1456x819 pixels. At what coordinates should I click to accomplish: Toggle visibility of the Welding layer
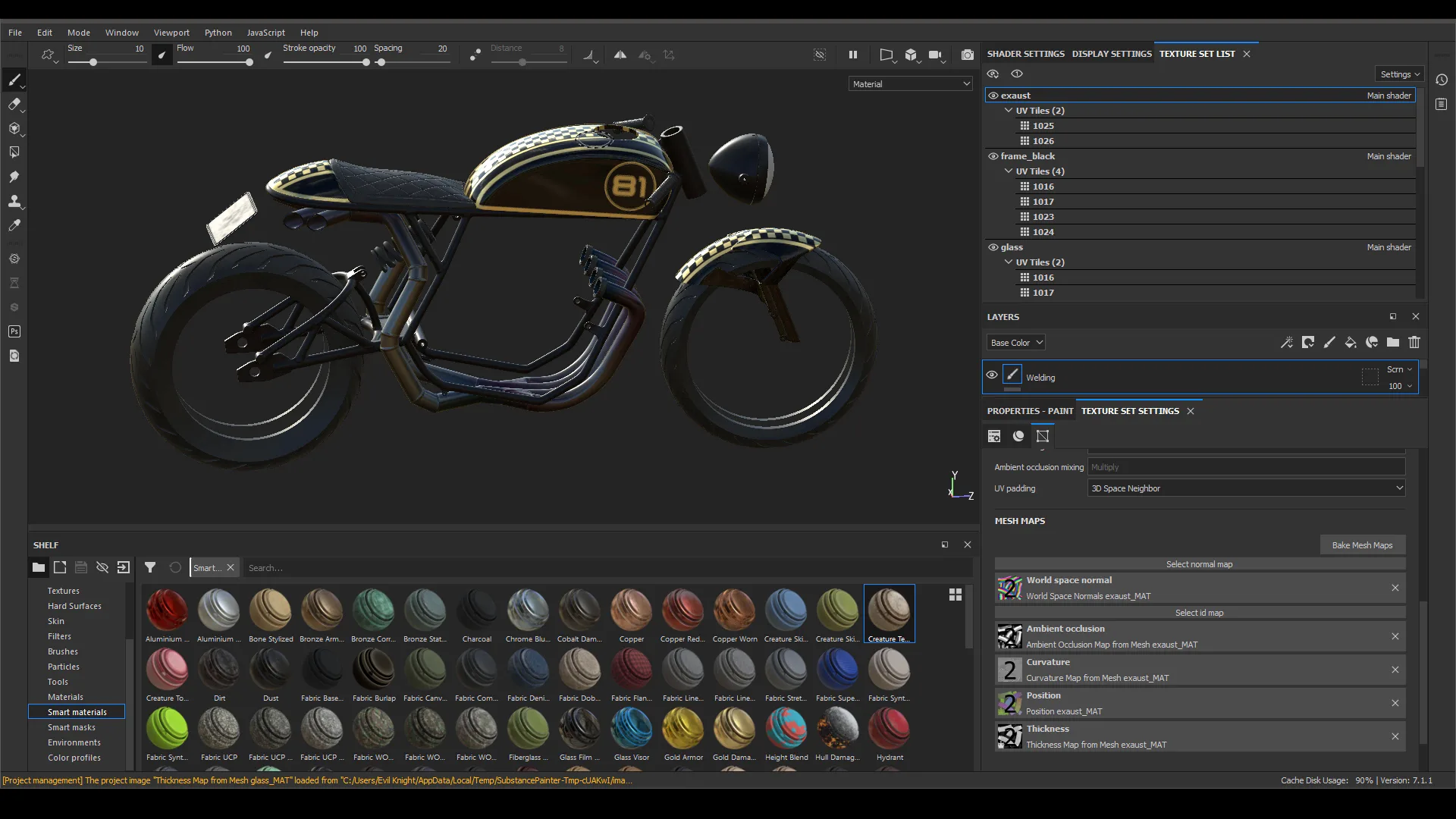992,375
